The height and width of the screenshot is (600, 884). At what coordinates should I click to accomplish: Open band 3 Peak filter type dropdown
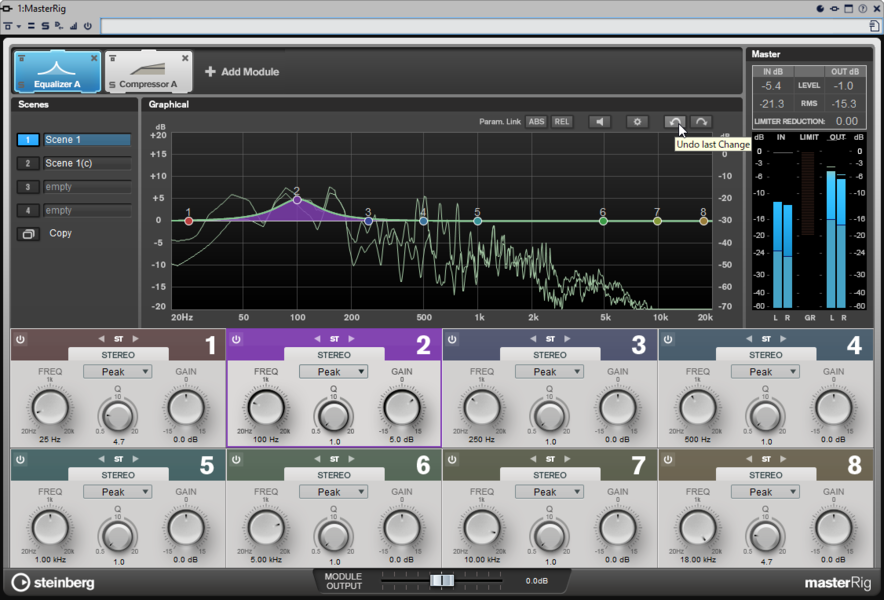point(550,372)
